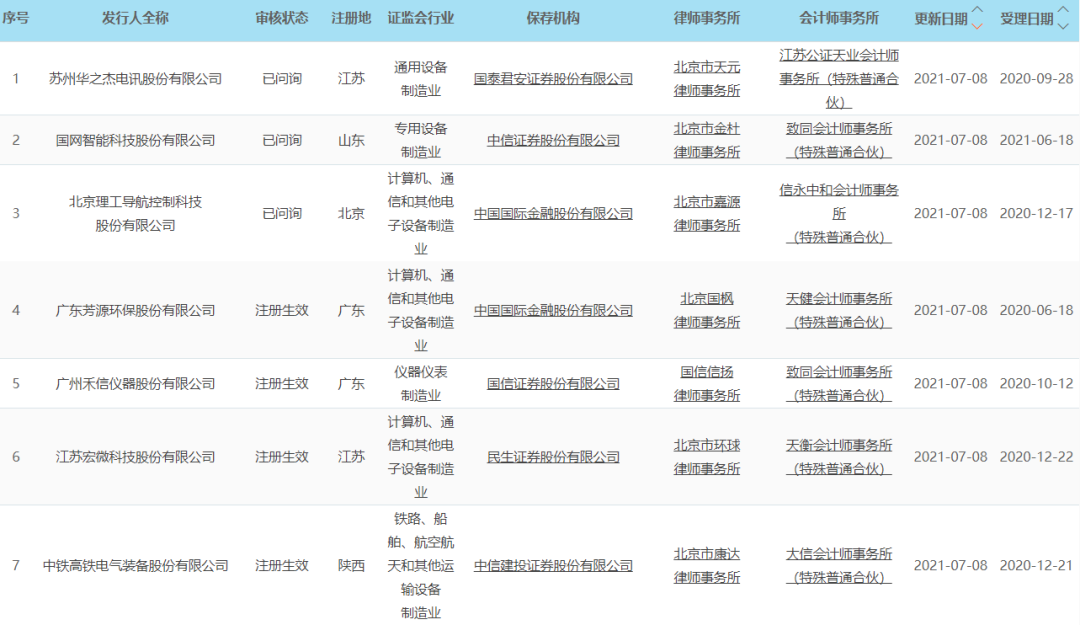Image resolution: width=1080 pixels, height=625 pixels.
Task: Click the 律师事务所 column header
Action: click(707, 19)
